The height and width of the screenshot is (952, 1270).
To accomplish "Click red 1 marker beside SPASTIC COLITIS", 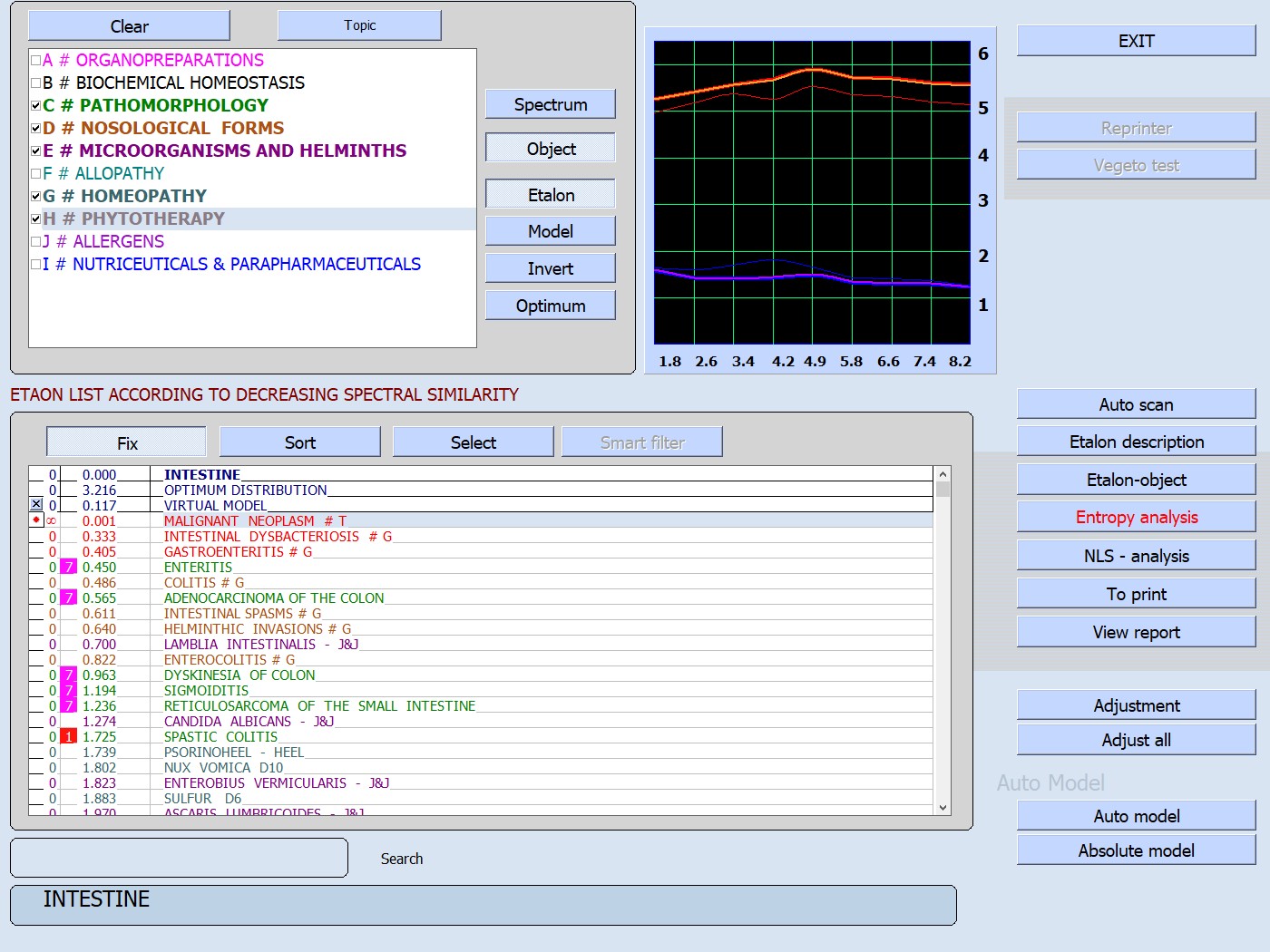I will click(x=68, y=736).
